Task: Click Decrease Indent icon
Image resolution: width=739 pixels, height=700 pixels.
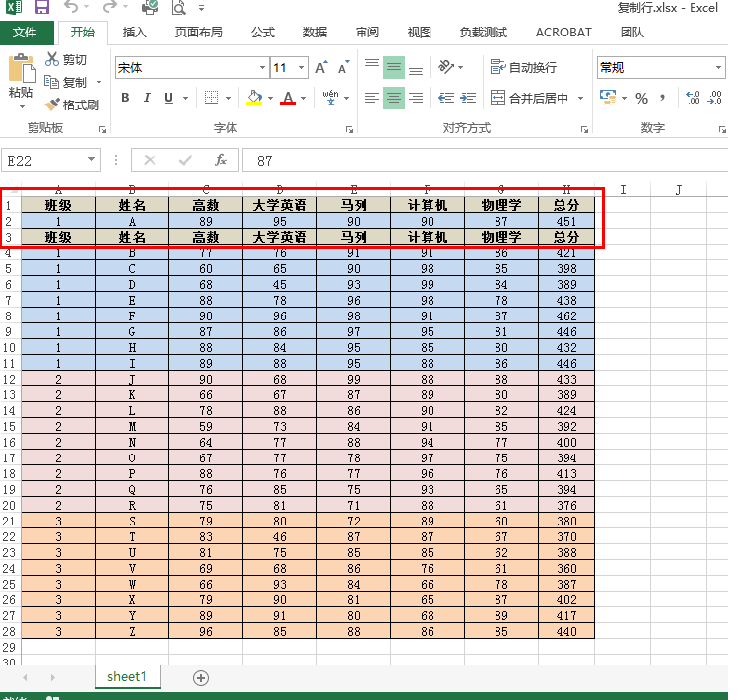Action: pos(446,98)
